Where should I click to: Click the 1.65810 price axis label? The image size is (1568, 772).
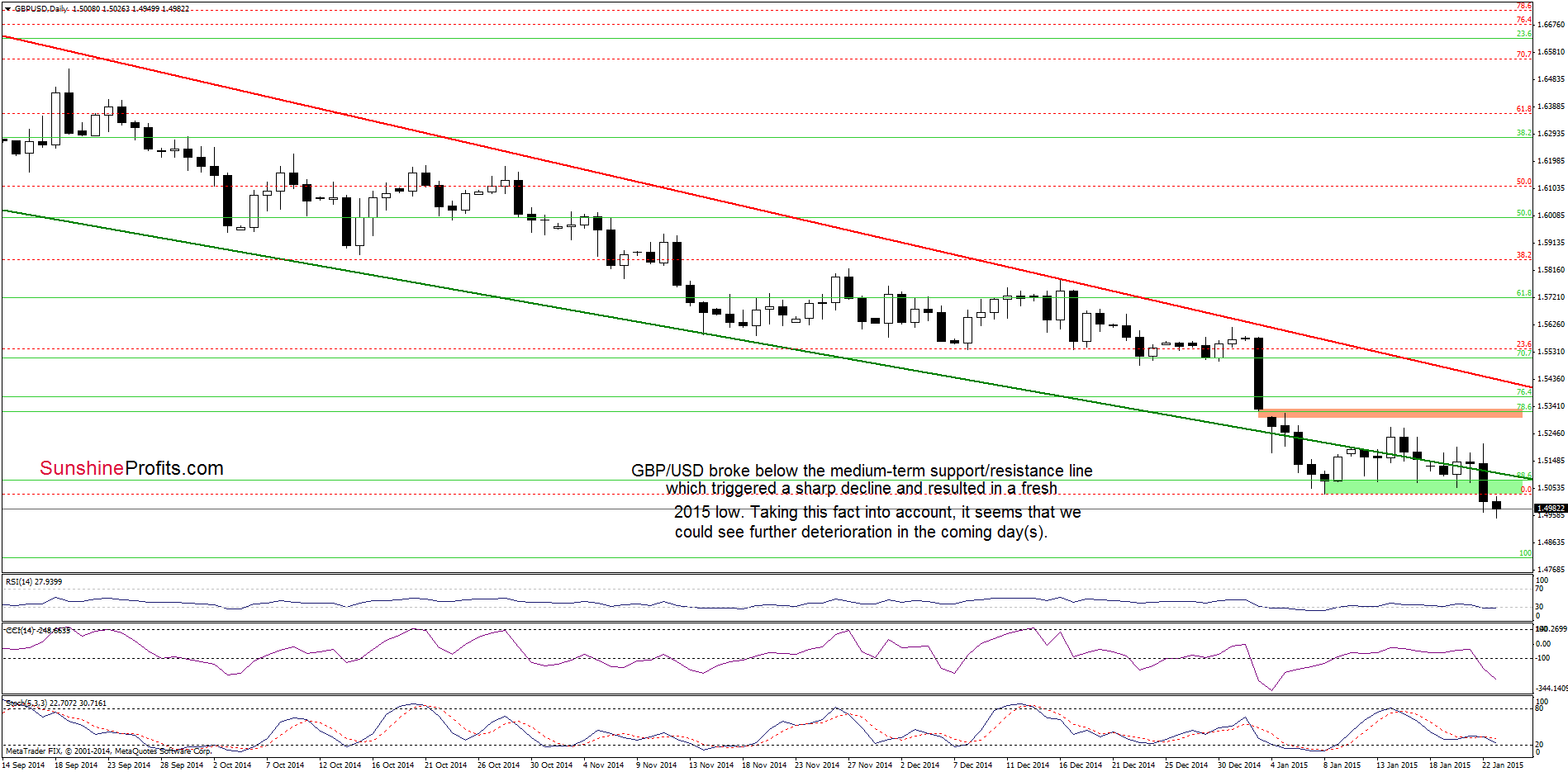coord(1551,52)
